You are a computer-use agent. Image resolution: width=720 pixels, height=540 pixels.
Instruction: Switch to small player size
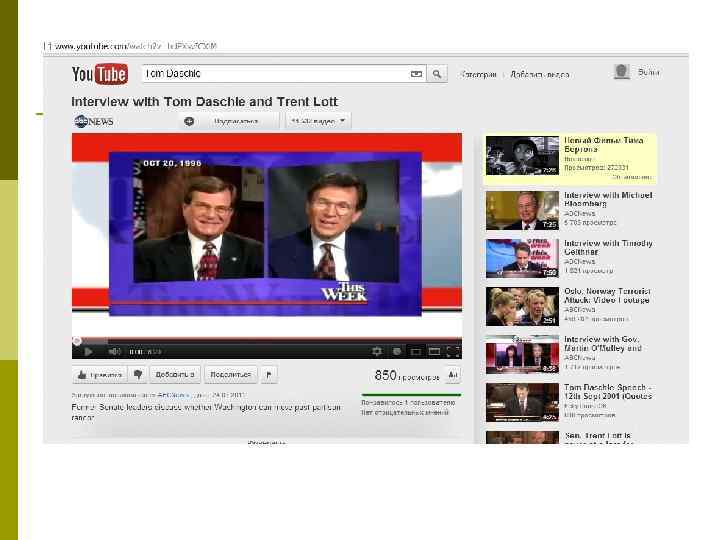(416, 352)
